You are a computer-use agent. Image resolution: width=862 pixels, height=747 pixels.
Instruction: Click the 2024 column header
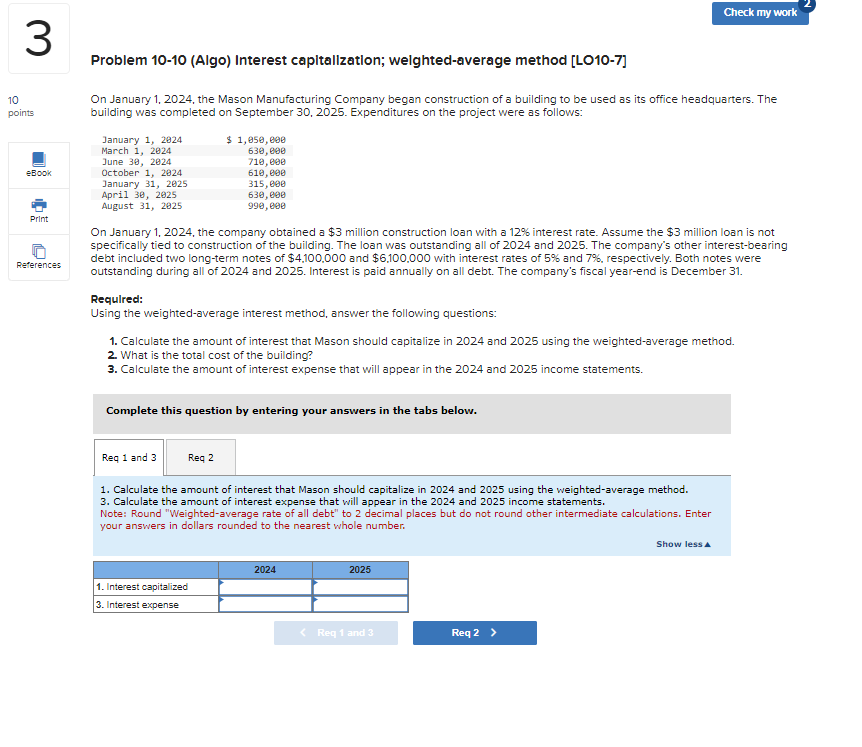pos(265,569)
